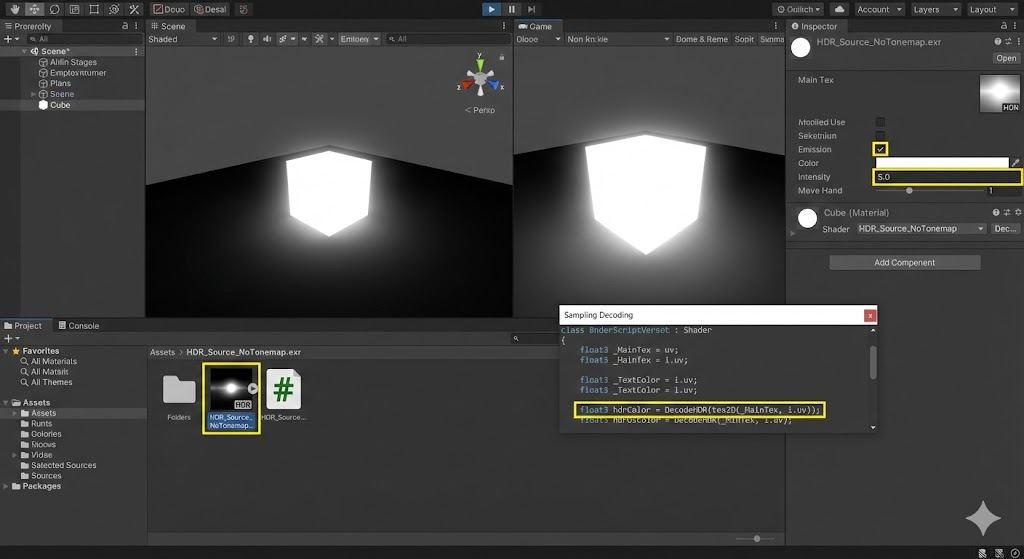Viewport: 1024px width, 559px height.
Task: Open presets for HDR_Source_NoTonemap.exr asset
Action: 1008,42
